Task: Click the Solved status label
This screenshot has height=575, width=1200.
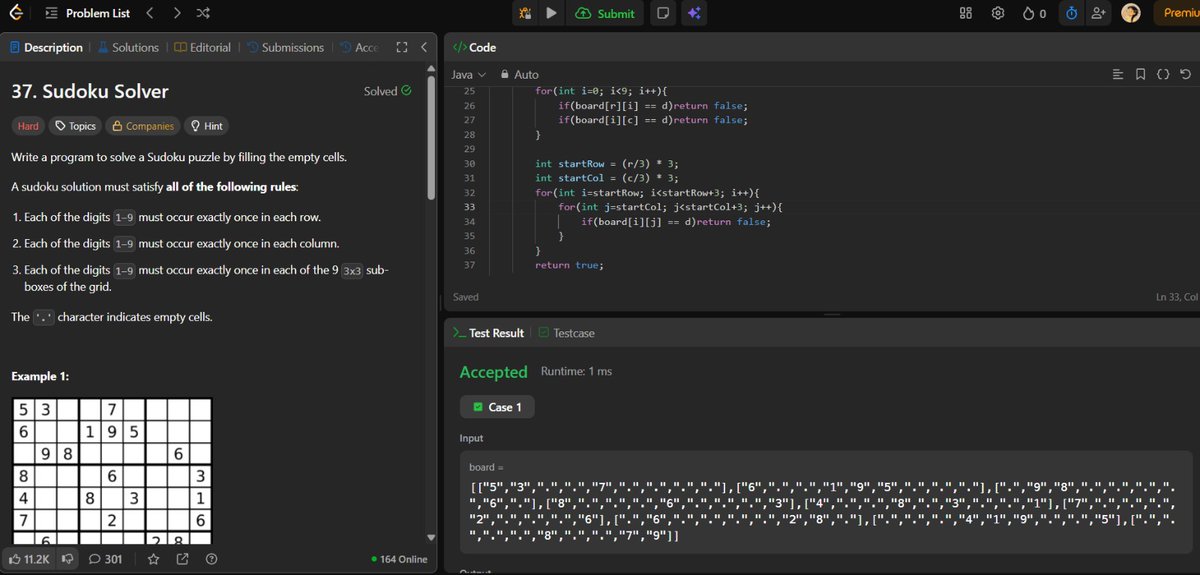Action: 387,91
